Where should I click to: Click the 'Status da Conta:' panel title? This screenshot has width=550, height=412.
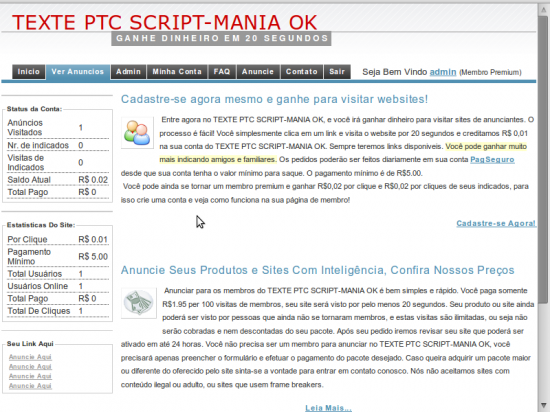click(34, 109)
